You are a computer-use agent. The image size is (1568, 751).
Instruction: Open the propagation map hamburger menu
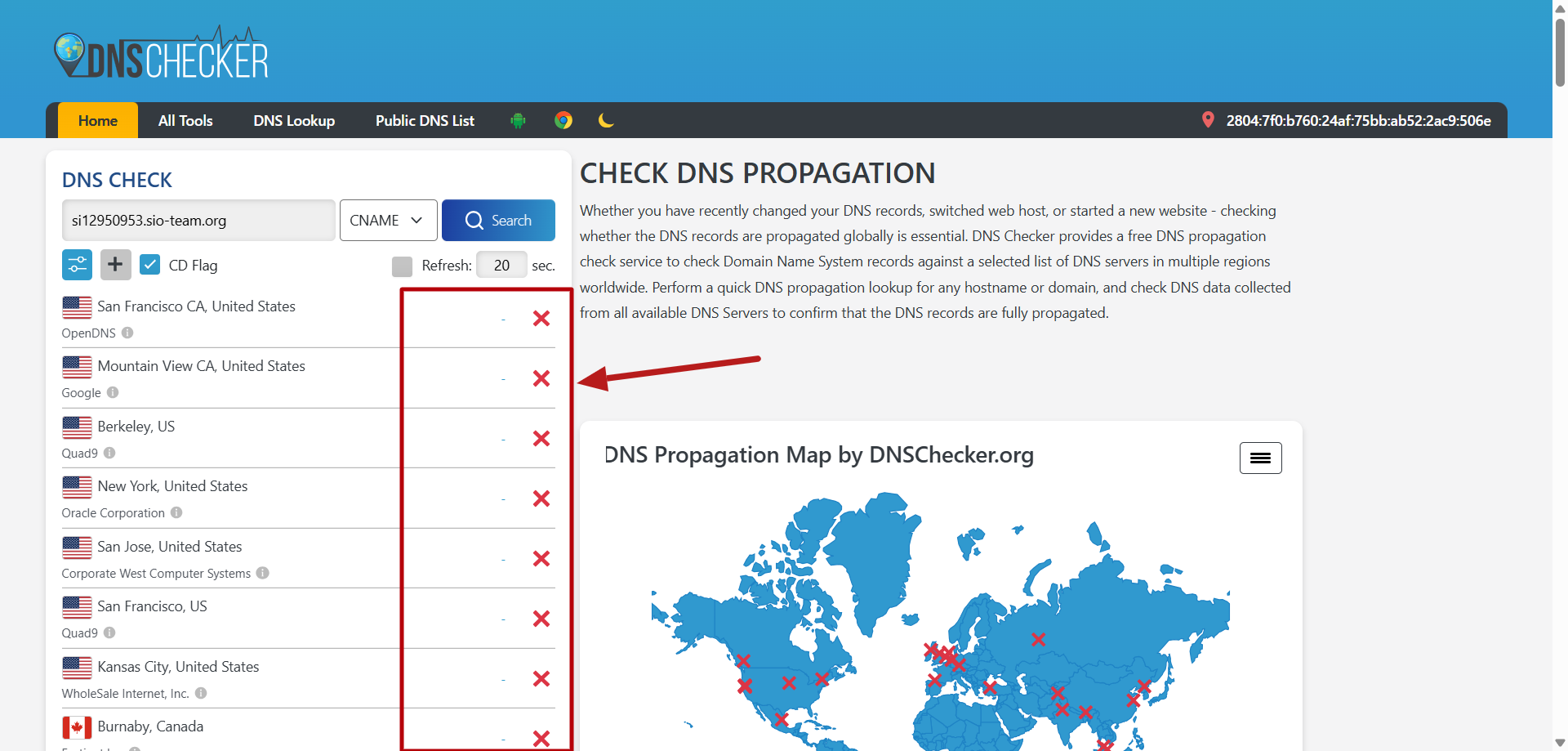pyautogui.click(x=1260, y=458)
